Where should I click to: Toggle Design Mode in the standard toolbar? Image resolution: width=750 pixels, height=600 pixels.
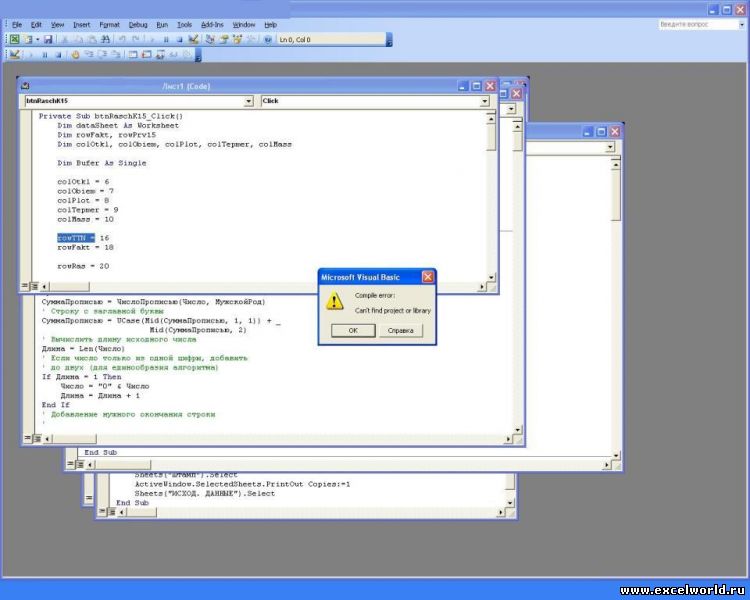point(193,40)
